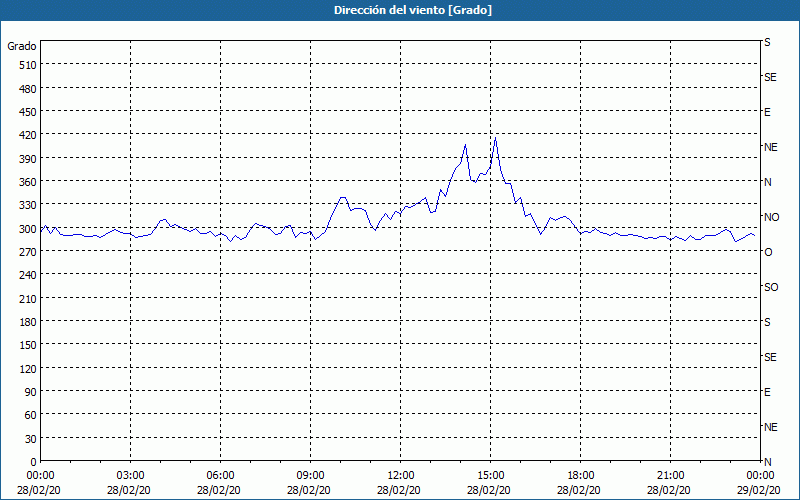
Task: Click the 00:00 28/02/20 time label
Action: tap(39, 483)
